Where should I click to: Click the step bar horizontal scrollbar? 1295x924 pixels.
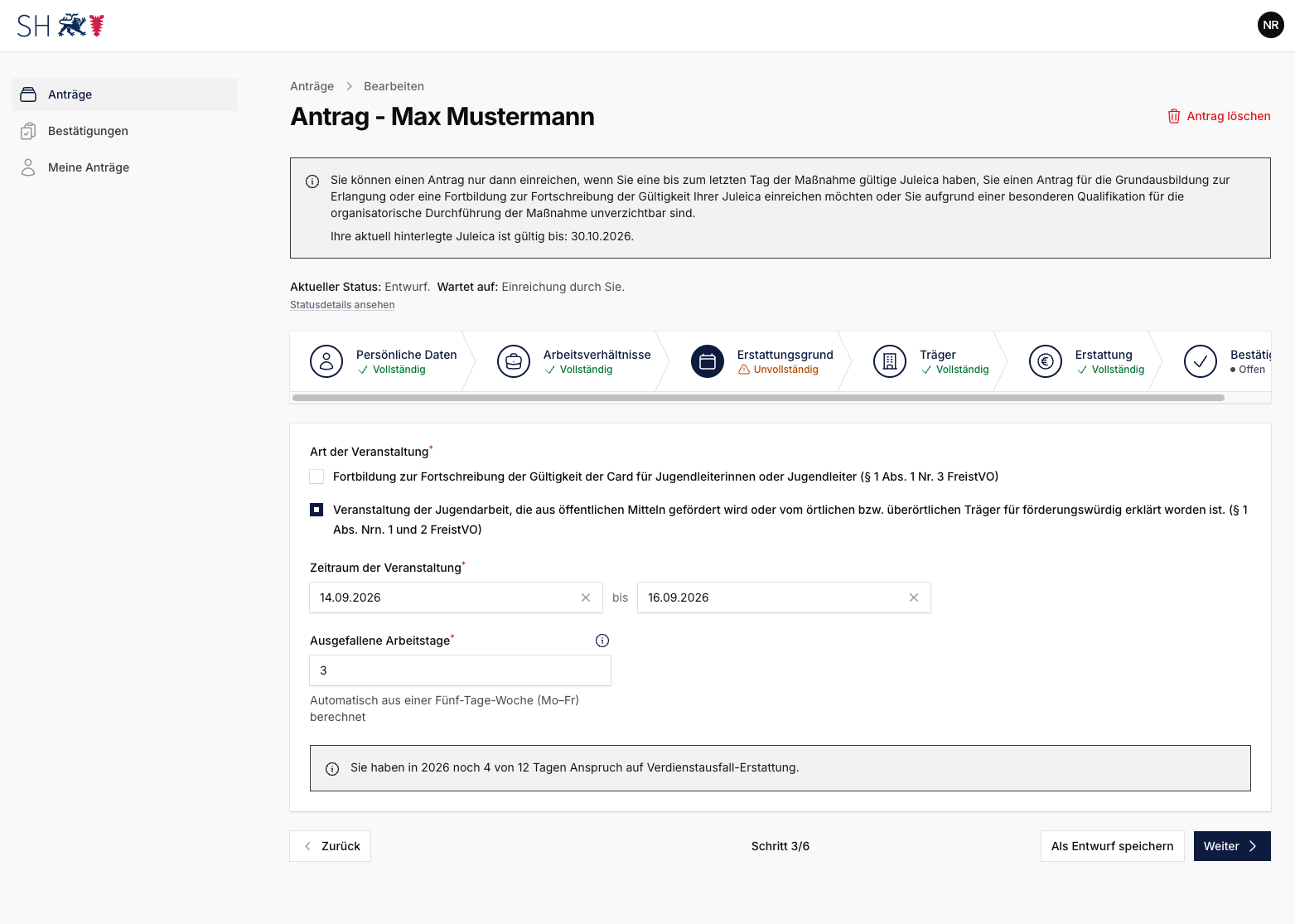758,398
